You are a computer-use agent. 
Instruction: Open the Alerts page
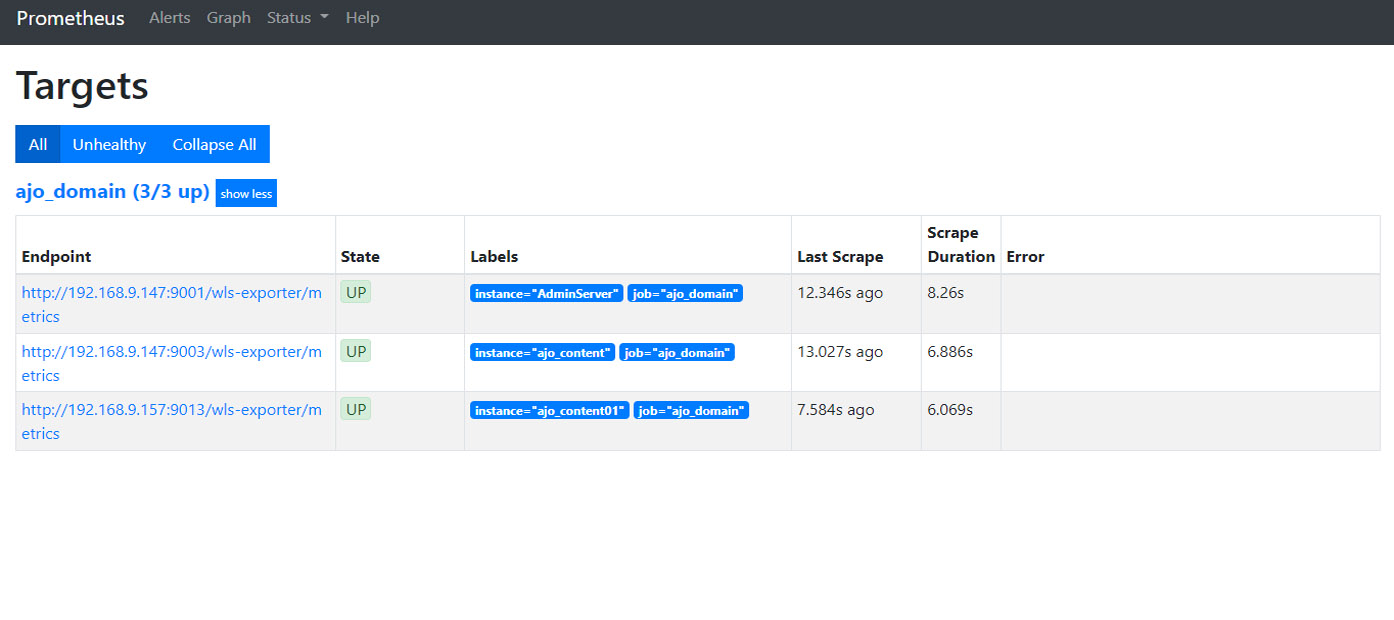(x=169, y=18)
